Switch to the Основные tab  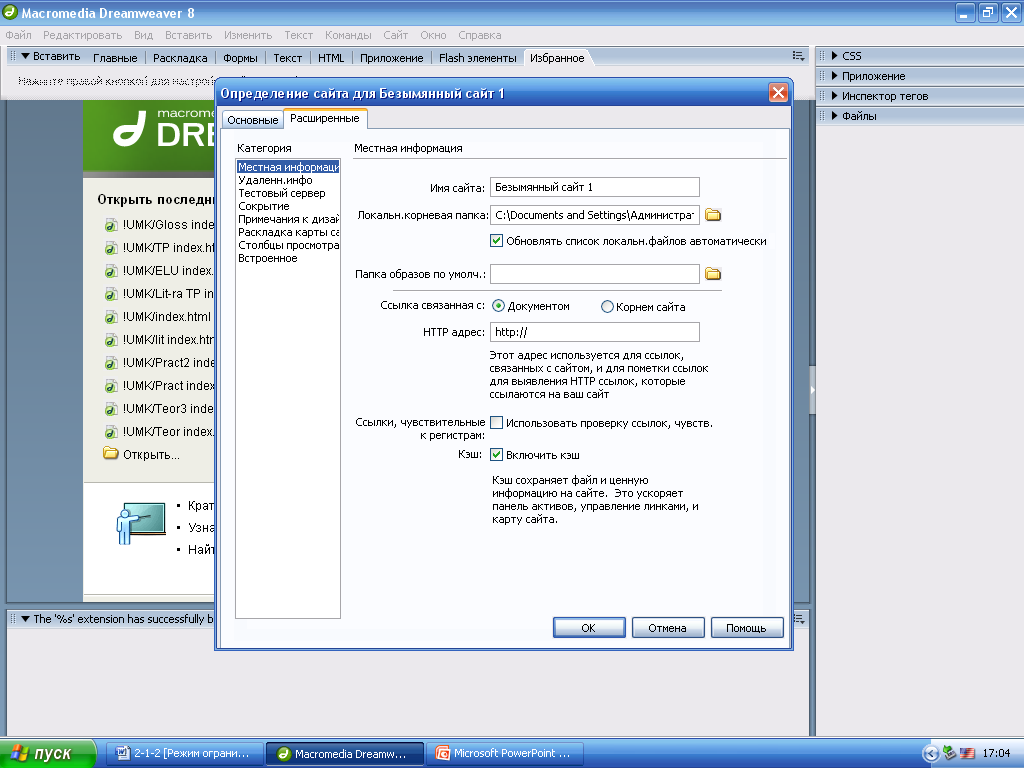(x=253, y=120)
